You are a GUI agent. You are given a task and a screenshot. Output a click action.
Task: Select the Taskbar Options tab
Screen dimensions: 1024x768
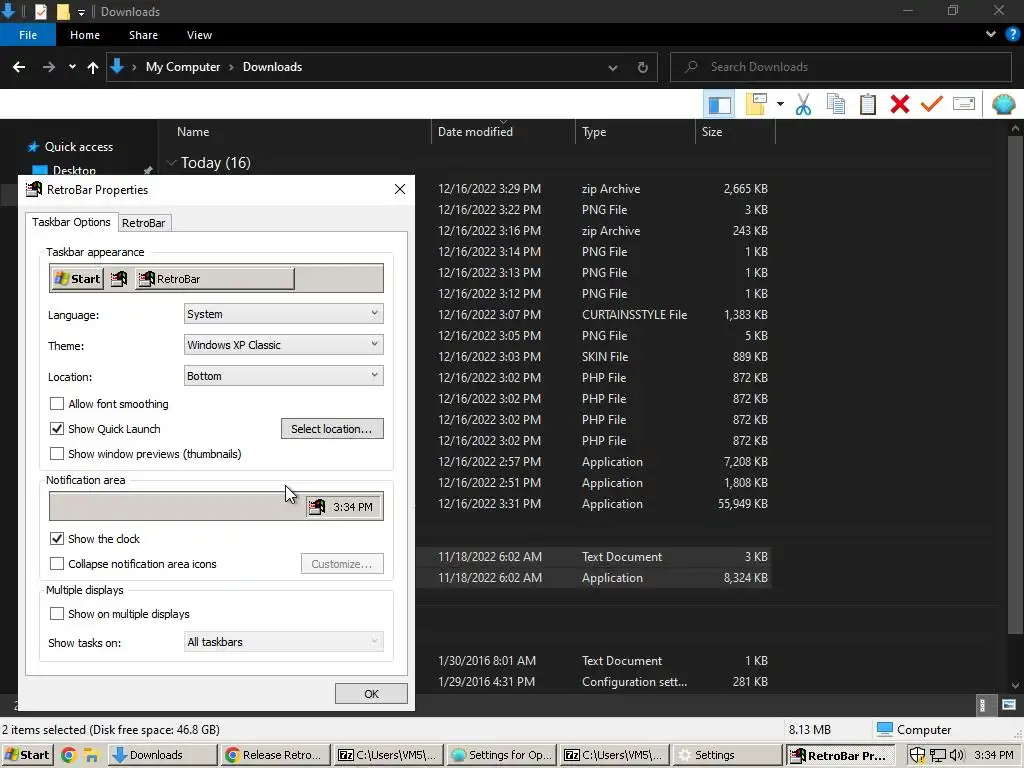pos(71,222)
